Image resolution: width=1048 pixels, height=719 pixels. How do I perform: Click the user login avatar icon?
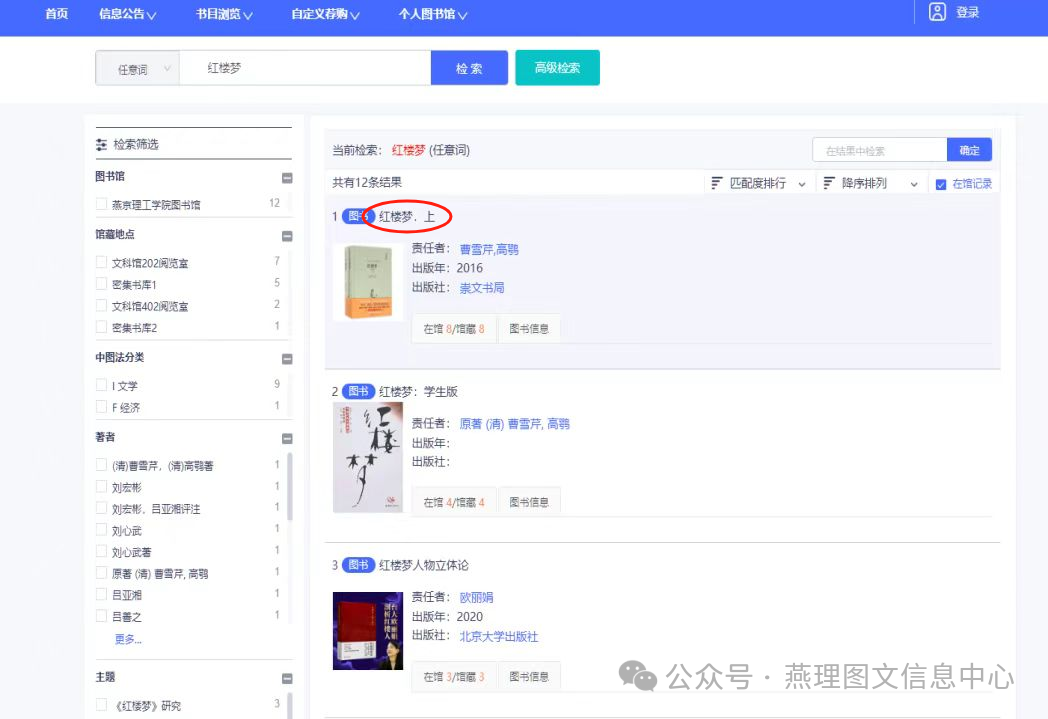(937, 12)
